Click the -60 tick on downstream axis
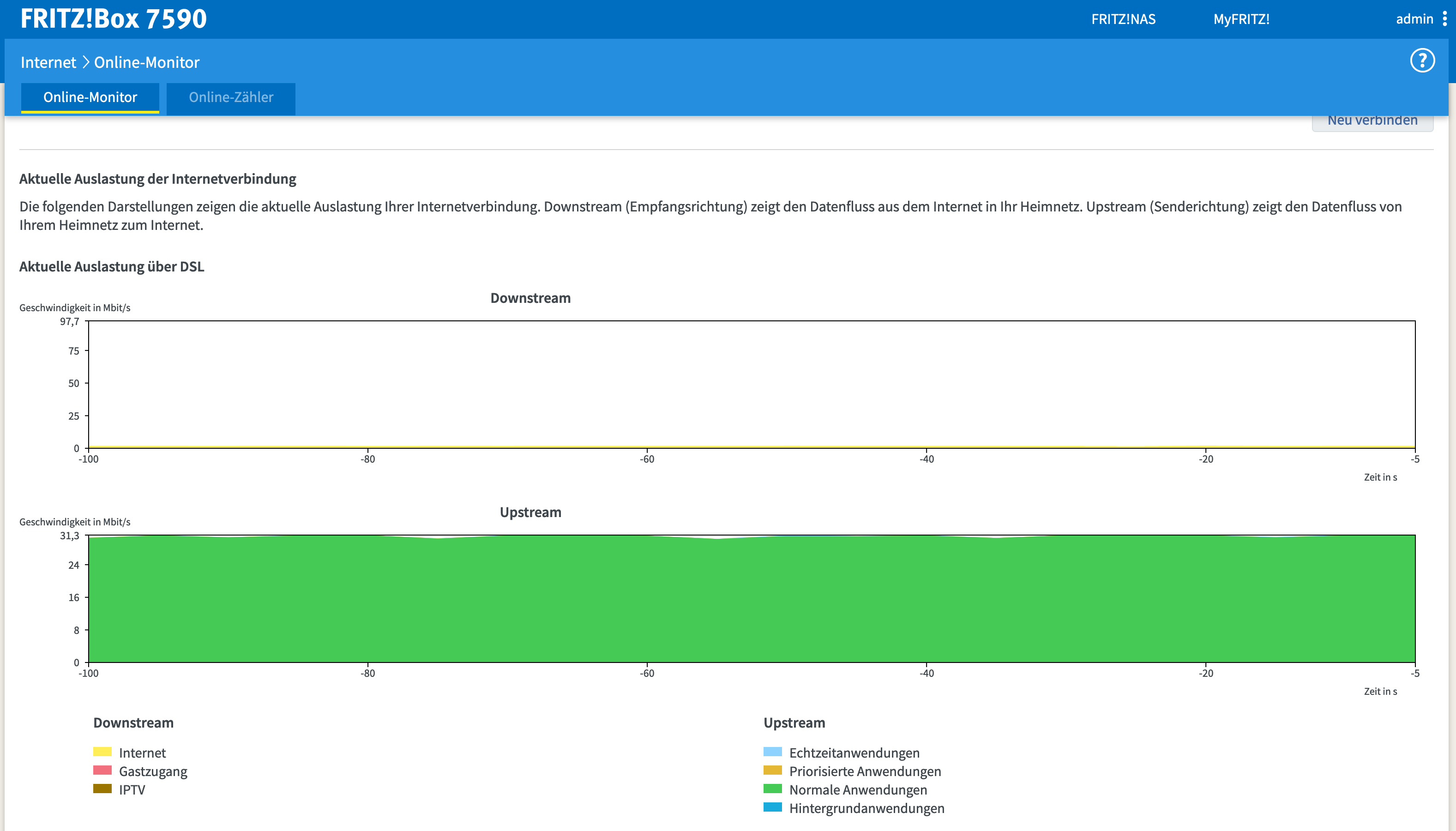The image size is (1456, 831). click(x=647, y=459)
